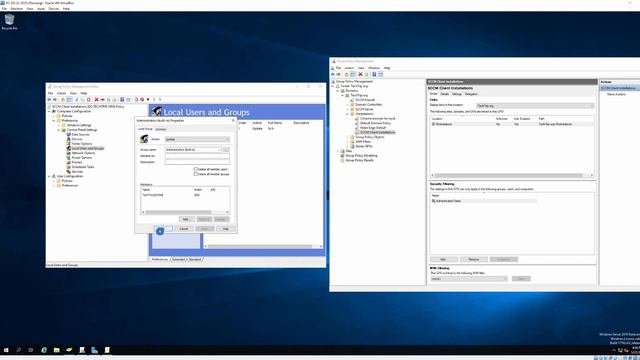
Task: Switch to Common tab in properties dialog
Action: pyautogui.click(x=161, y=129)
